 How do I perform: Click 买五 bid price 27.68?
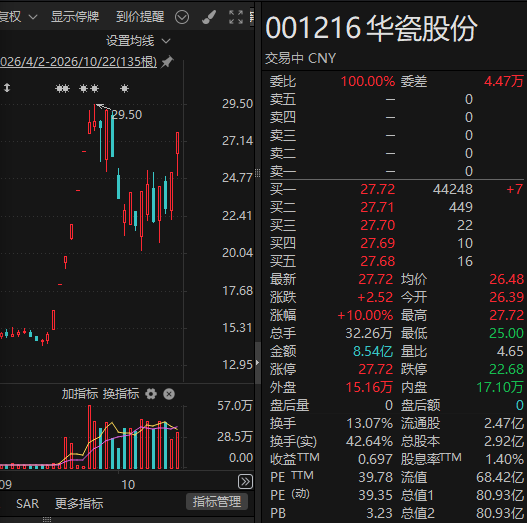pos(378,262)
